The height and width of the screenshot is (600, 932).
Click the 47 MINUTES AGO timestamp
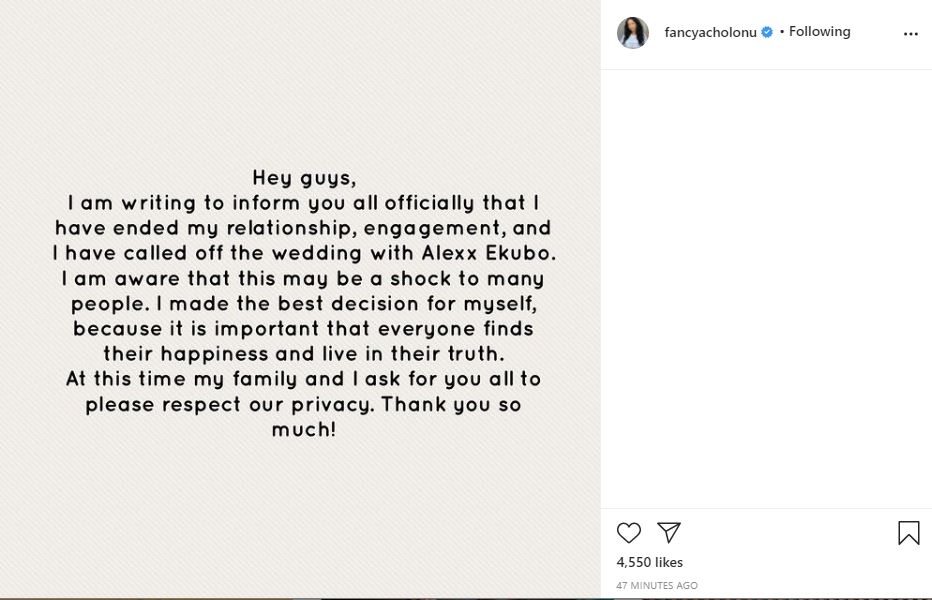point(657,585)
